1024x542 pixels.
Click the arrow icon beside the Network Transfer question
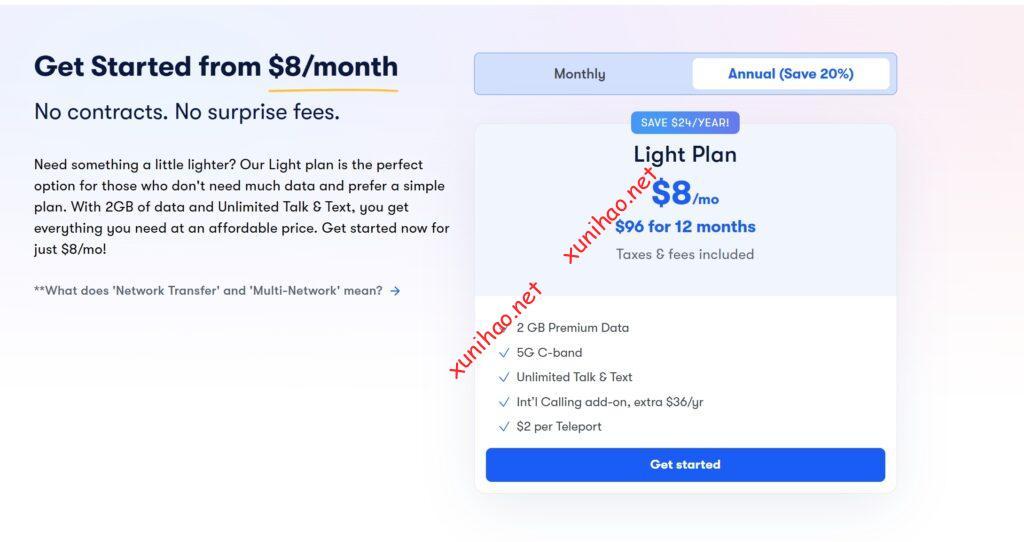coord(396,291)
